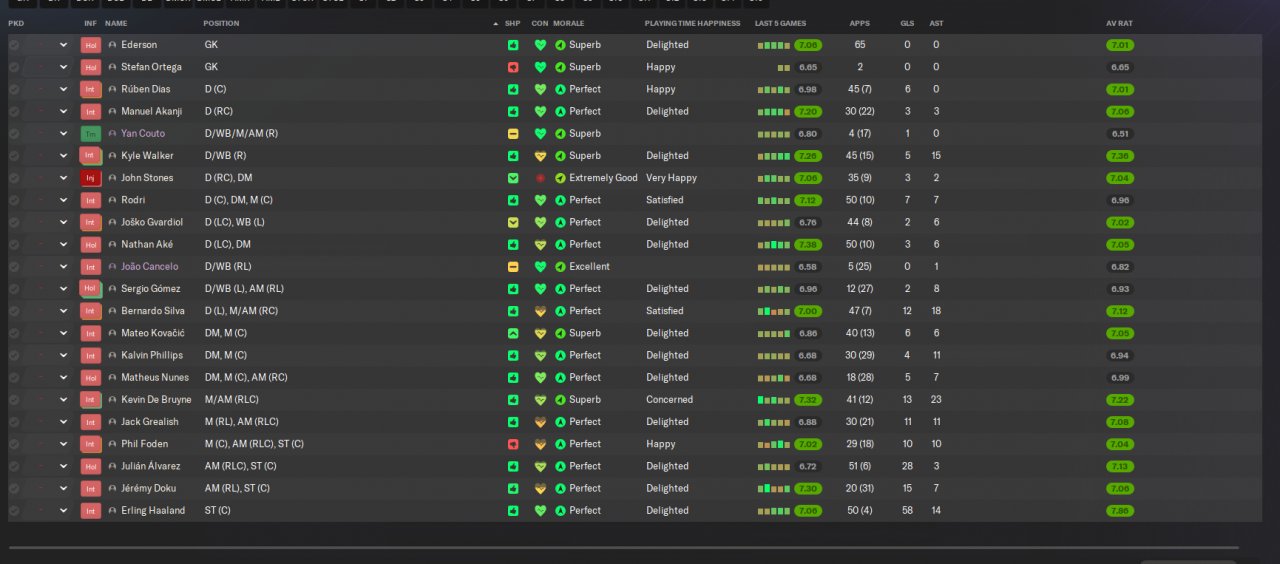Image resolution: width=1280 pixels, height=564 pixels.
Task: Sort by the GLS column header
Action: (x=907, y=23)
